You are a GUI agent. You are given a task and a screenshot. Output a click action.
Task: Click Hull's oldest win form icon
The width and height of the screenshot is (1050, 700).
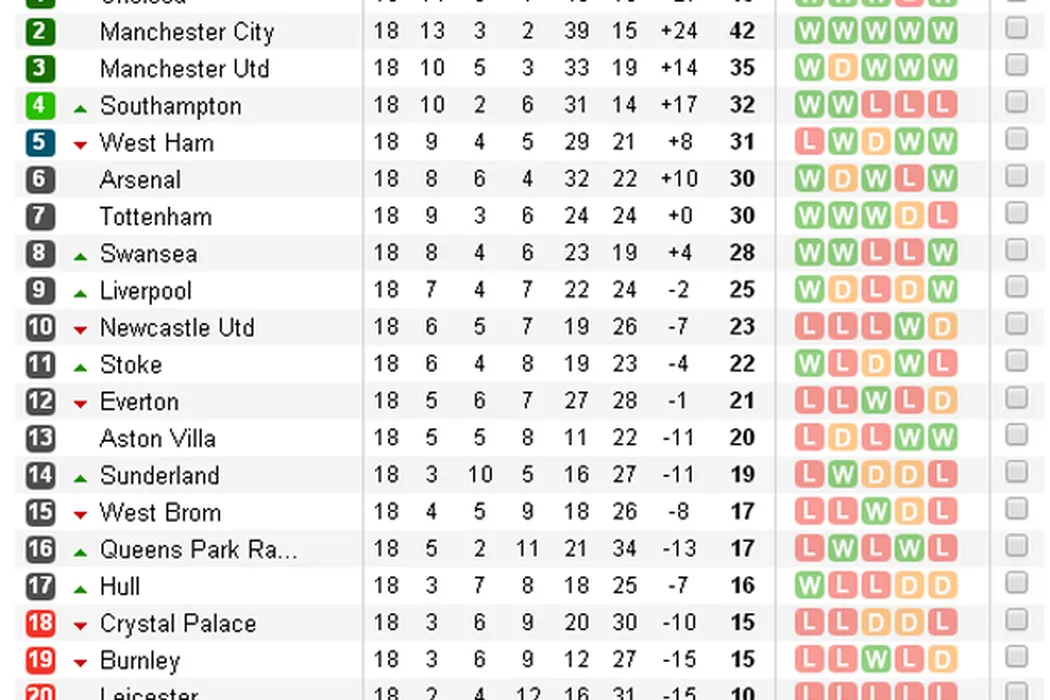(x=809, y=587)
